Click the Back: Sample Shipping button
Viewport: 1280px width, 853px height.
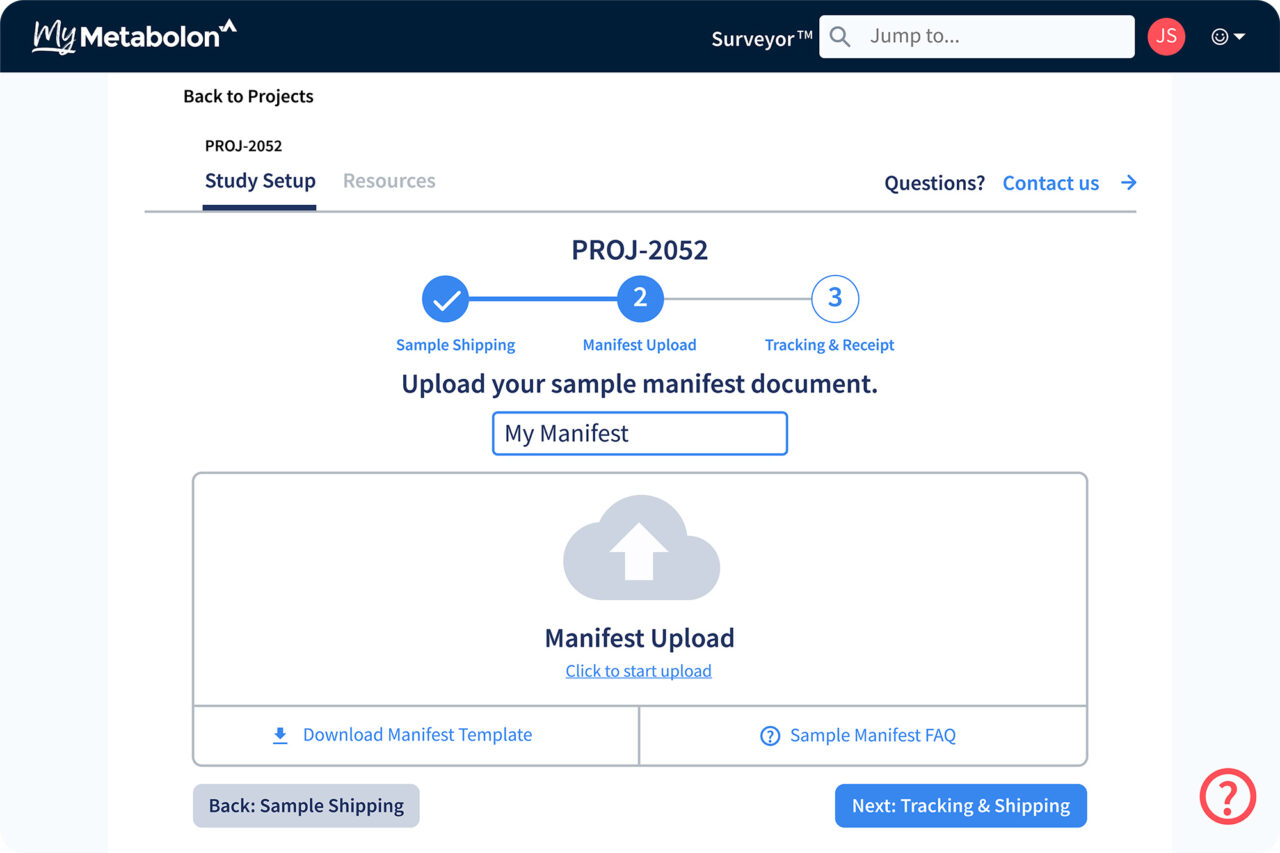tap(305, 805)
